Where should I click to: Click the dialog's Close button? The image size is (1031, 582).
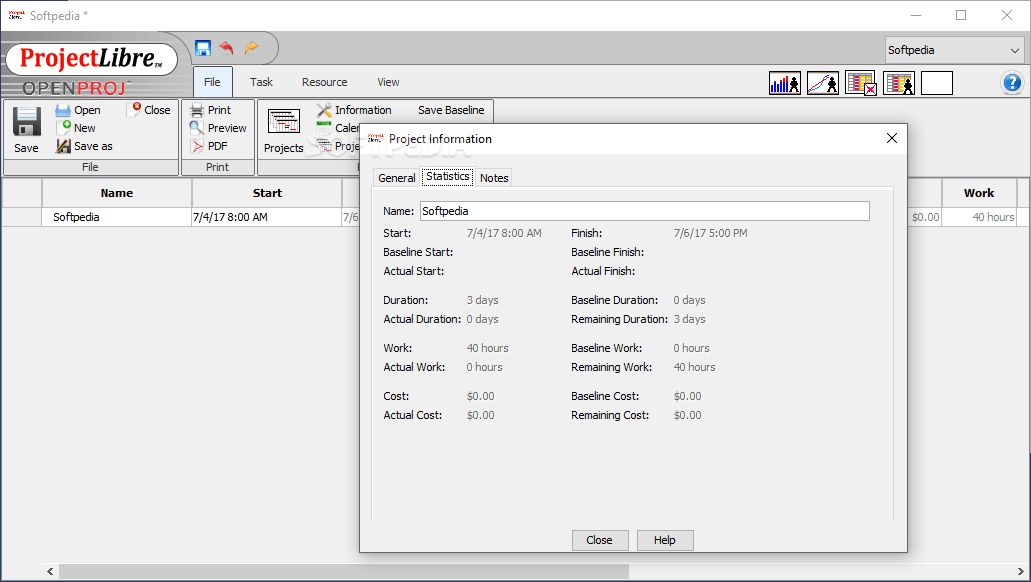pos(600,540)
